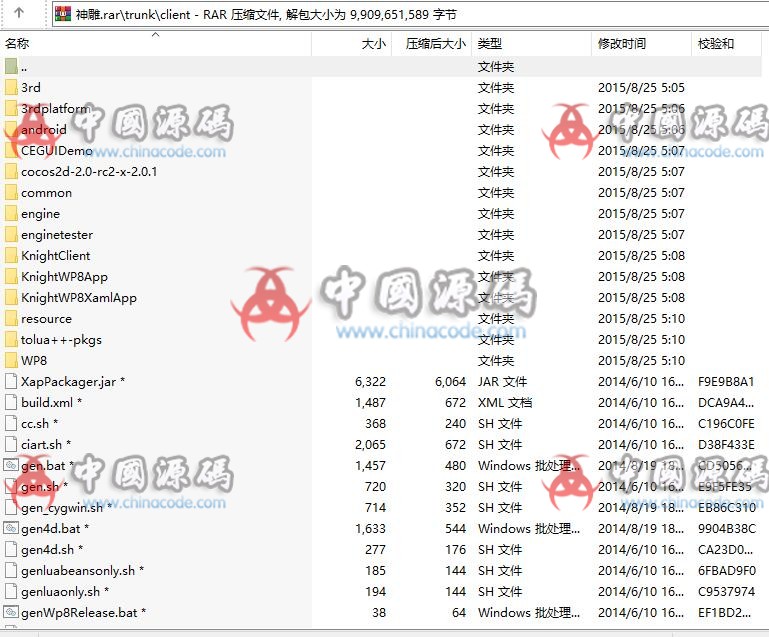Click the cocos2d-2.0-rc2-x-2.0.1 folder name
The height and width of the screenshot is (637, 769).
click(89, 172)
